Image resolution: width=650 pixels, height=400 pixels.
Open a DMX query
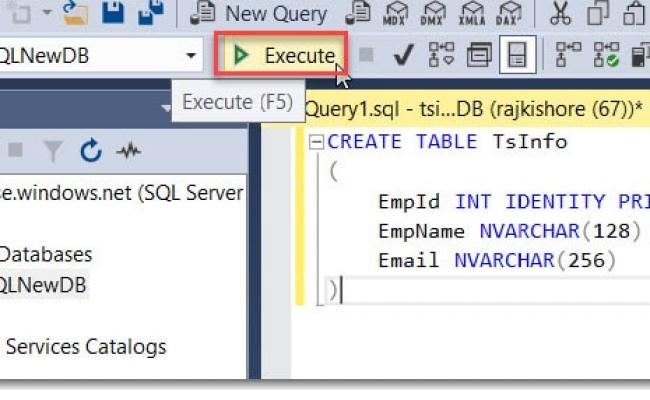(x=432, y=13)
